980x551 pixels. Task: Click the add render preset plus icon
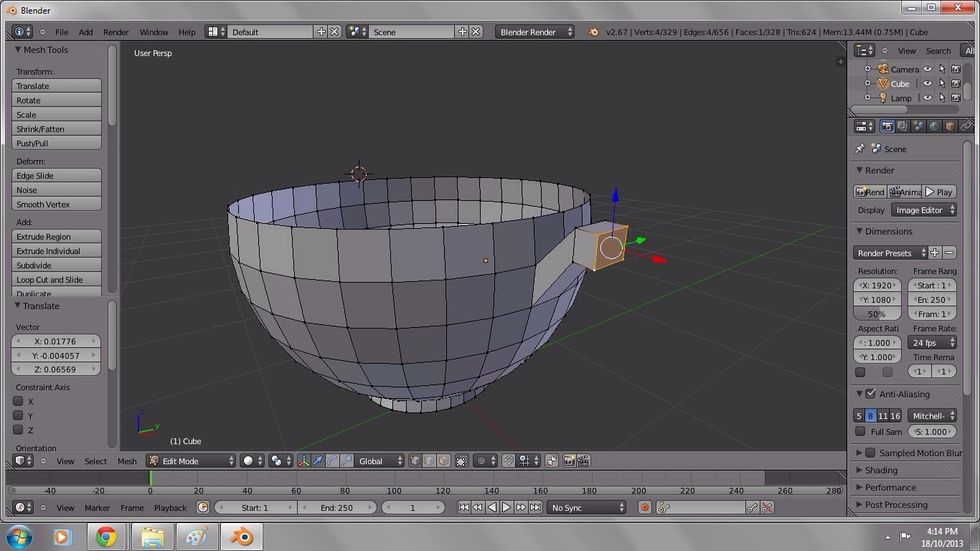[x=935, y=253]
